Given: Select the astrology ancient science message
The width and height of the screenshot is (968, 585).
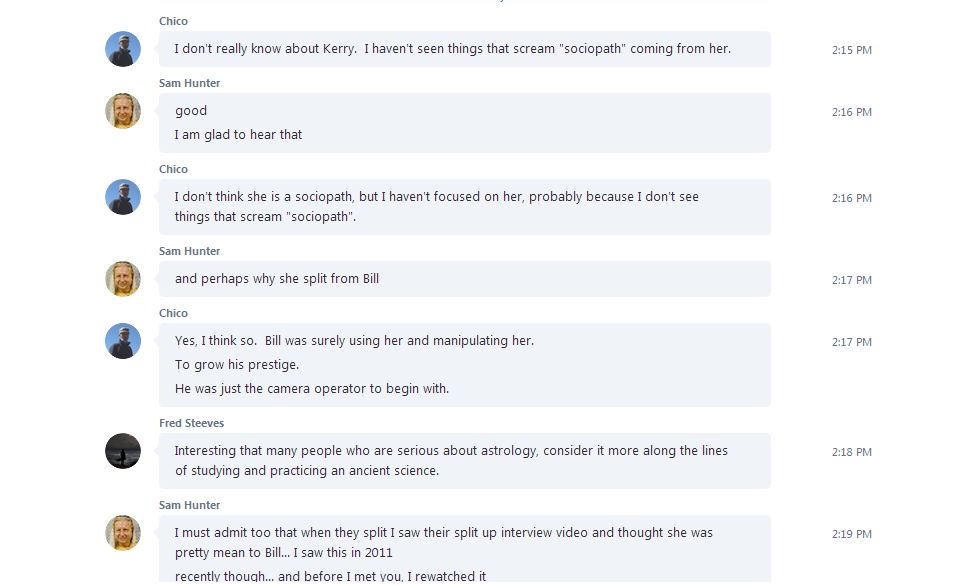Looking at the screenshot, I should click(x=464, y=461).
